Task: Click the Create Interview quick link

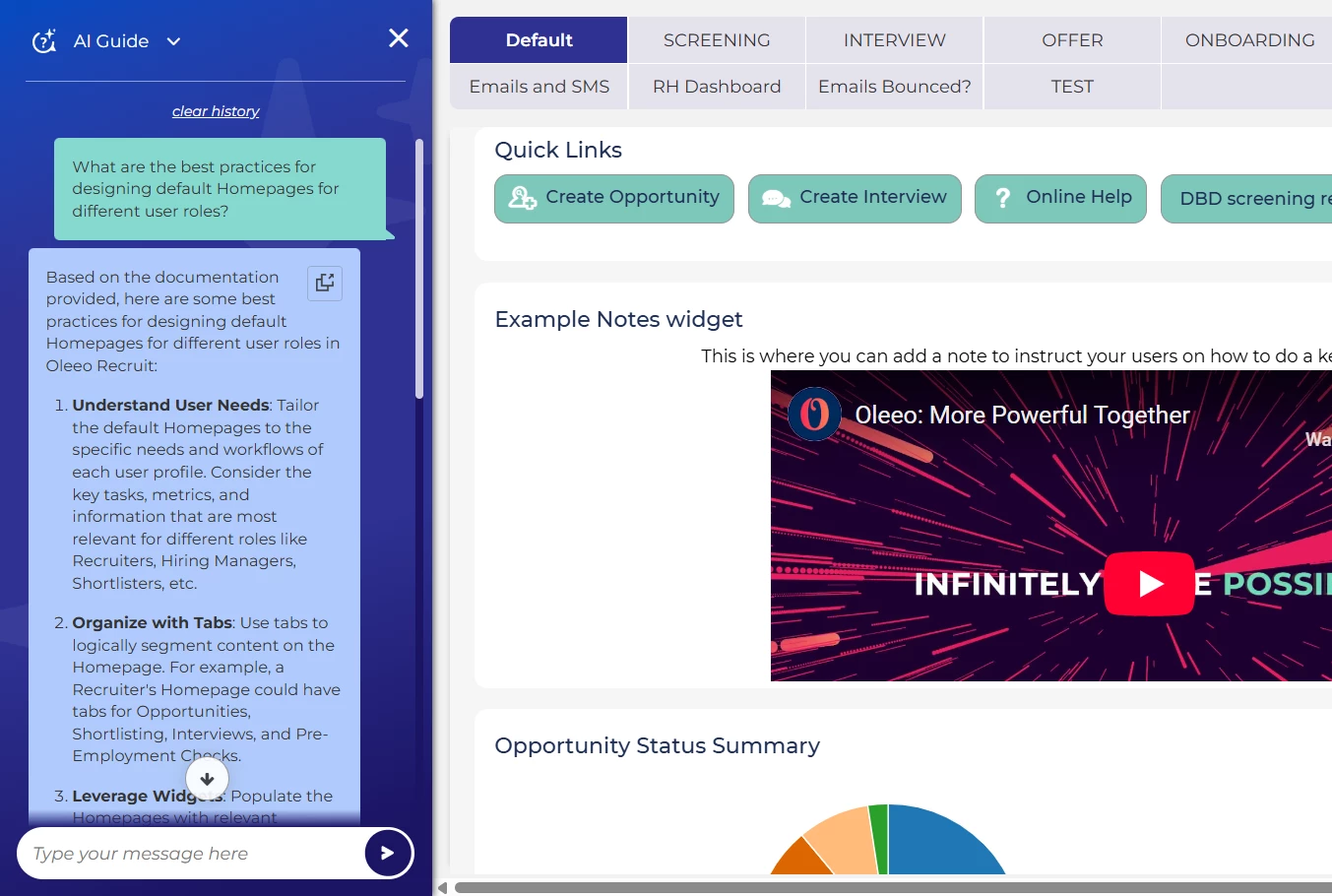Action: pyautogui.click(x=855, y=198)
